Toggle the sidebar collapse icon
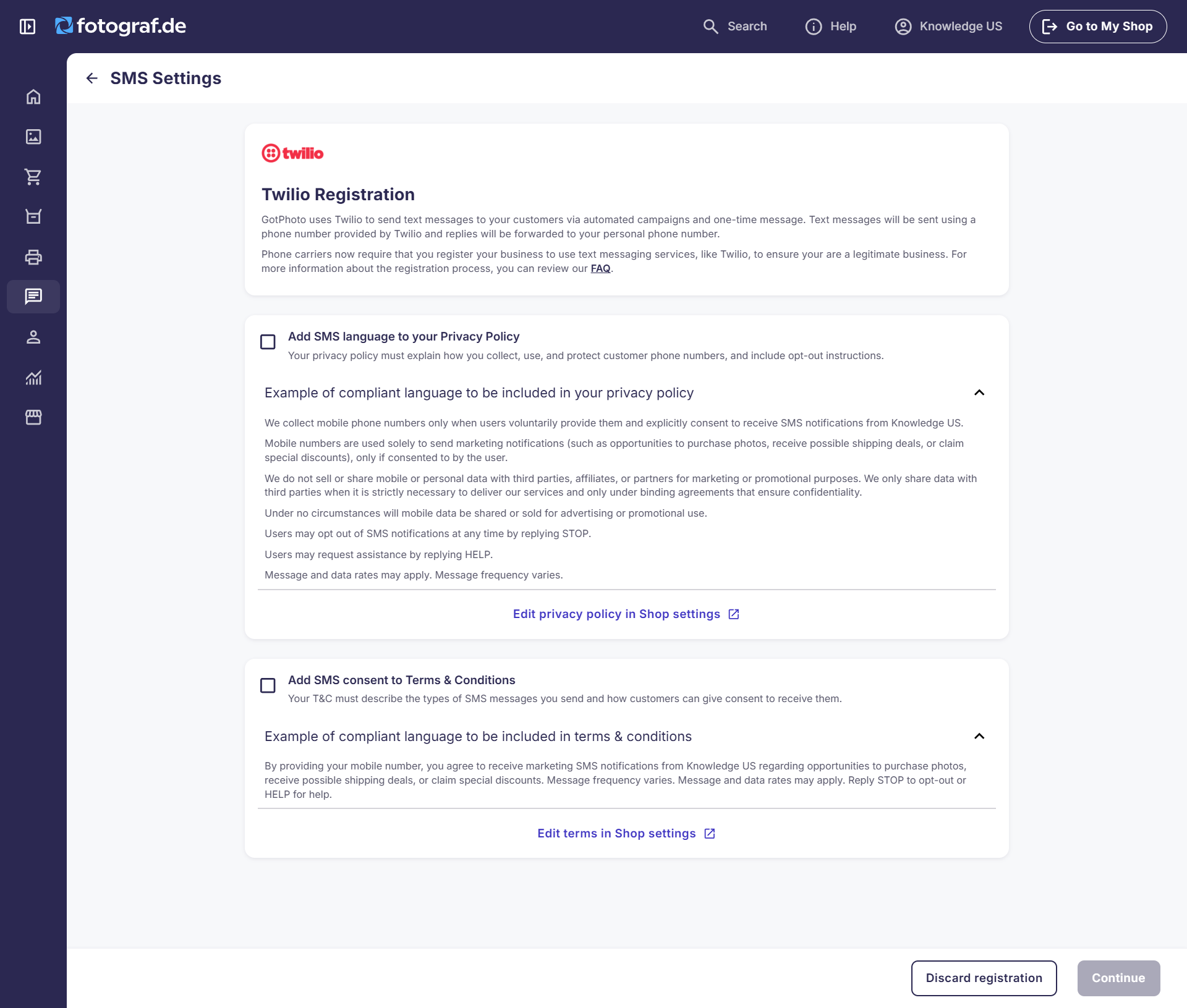 point(27,27)
